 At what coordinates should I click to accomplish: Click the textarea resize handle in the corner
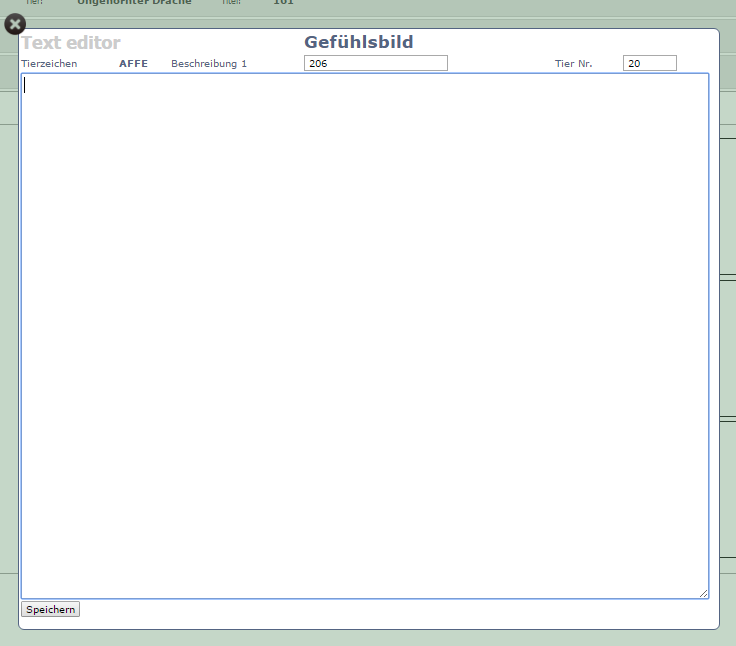pos(703,593)
